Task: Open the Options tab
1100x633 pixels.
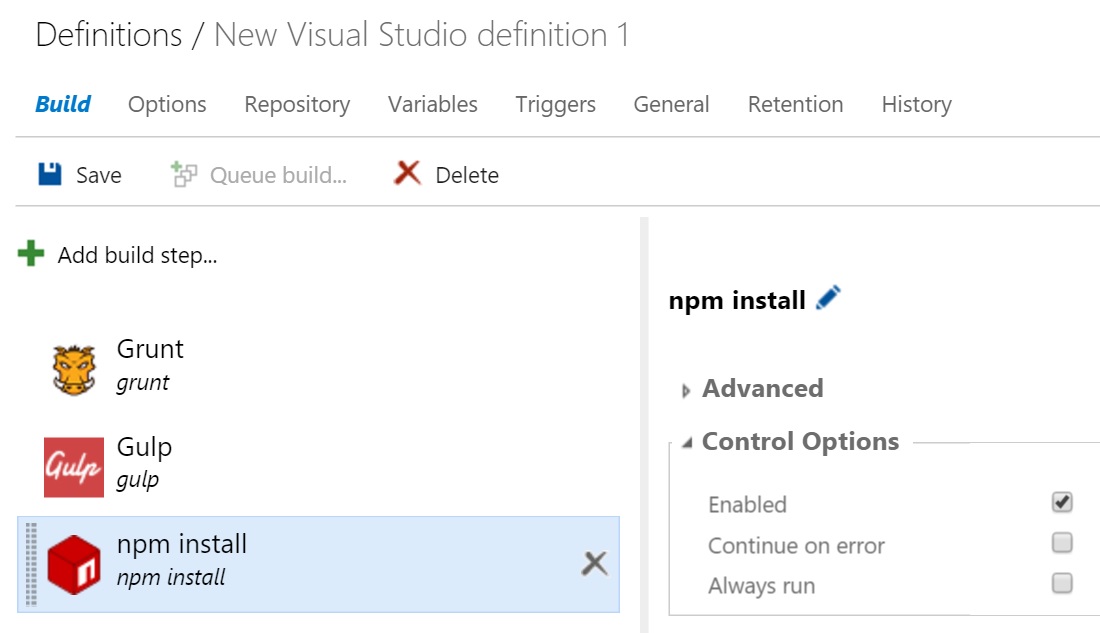Action: point(167,105)
